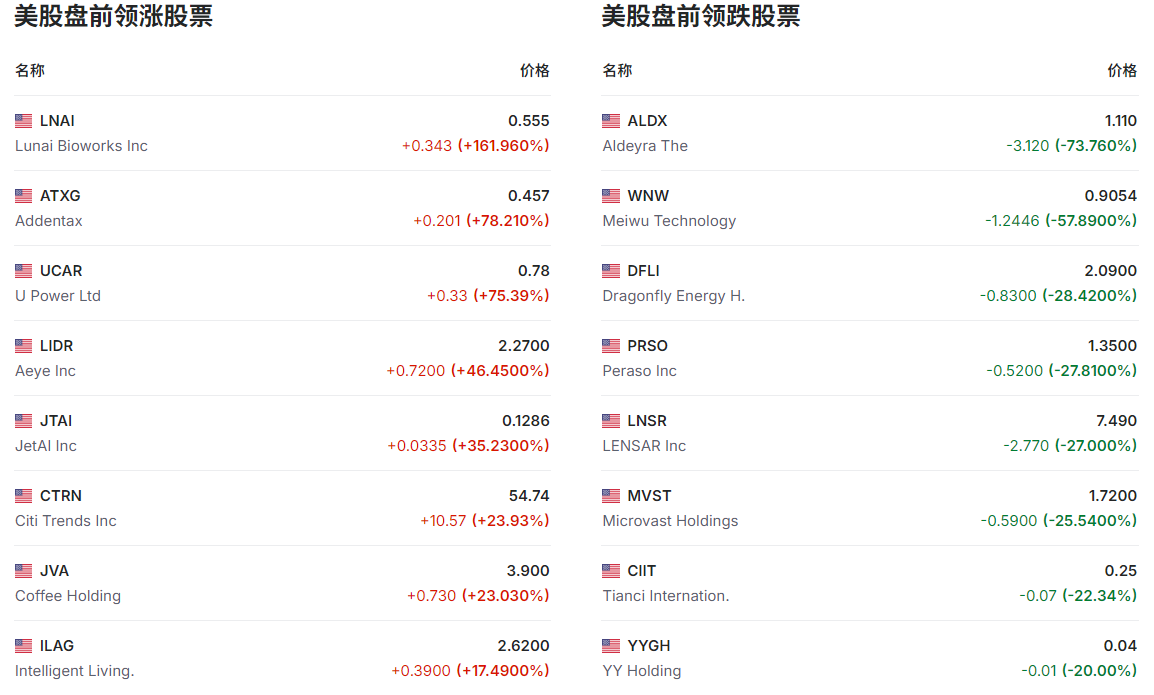Click the 美股盘前领跌股票 heading

click(700, 17)
